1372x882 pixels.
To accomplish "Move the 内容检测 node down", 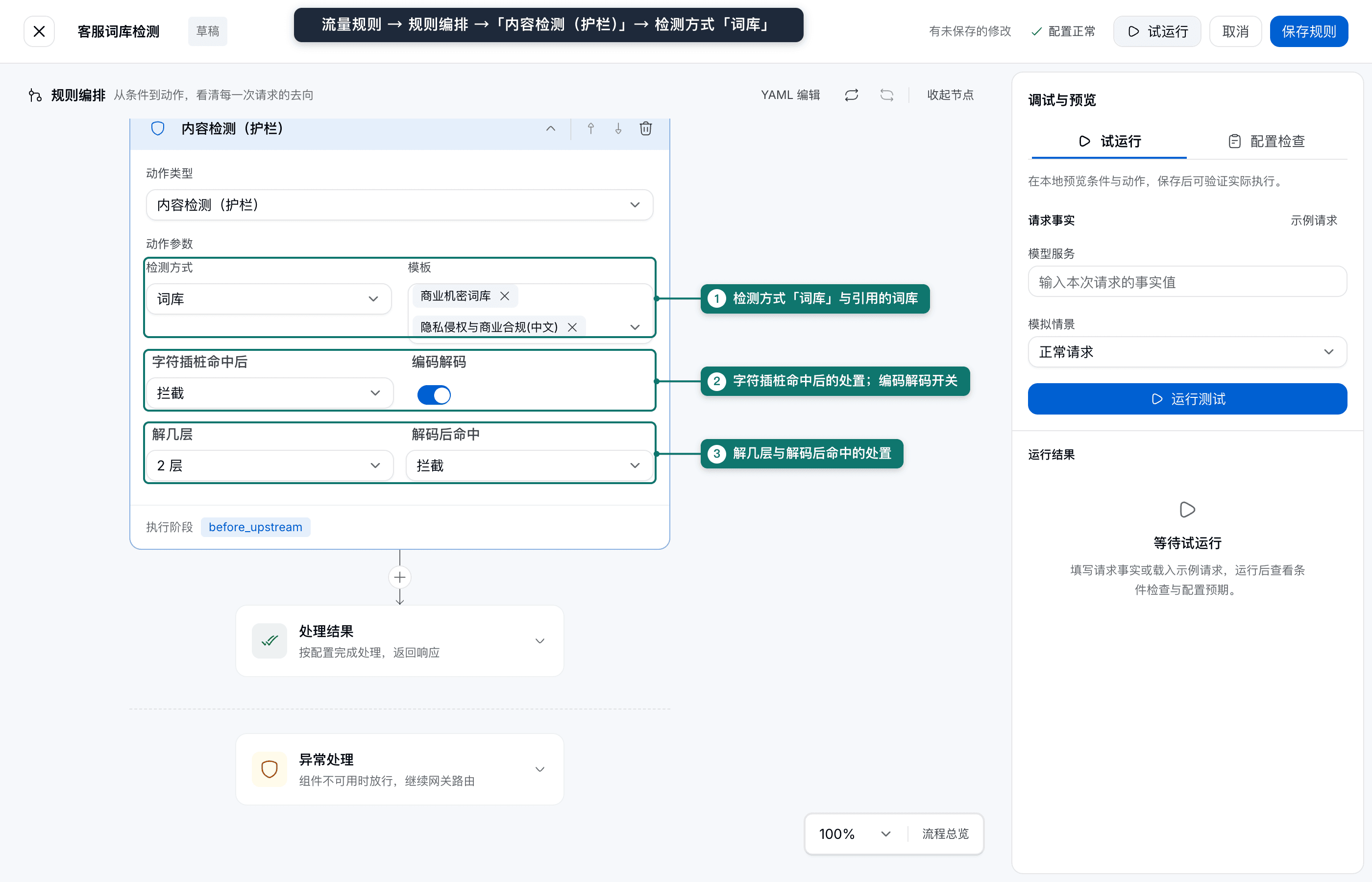I will click(618, 128).
